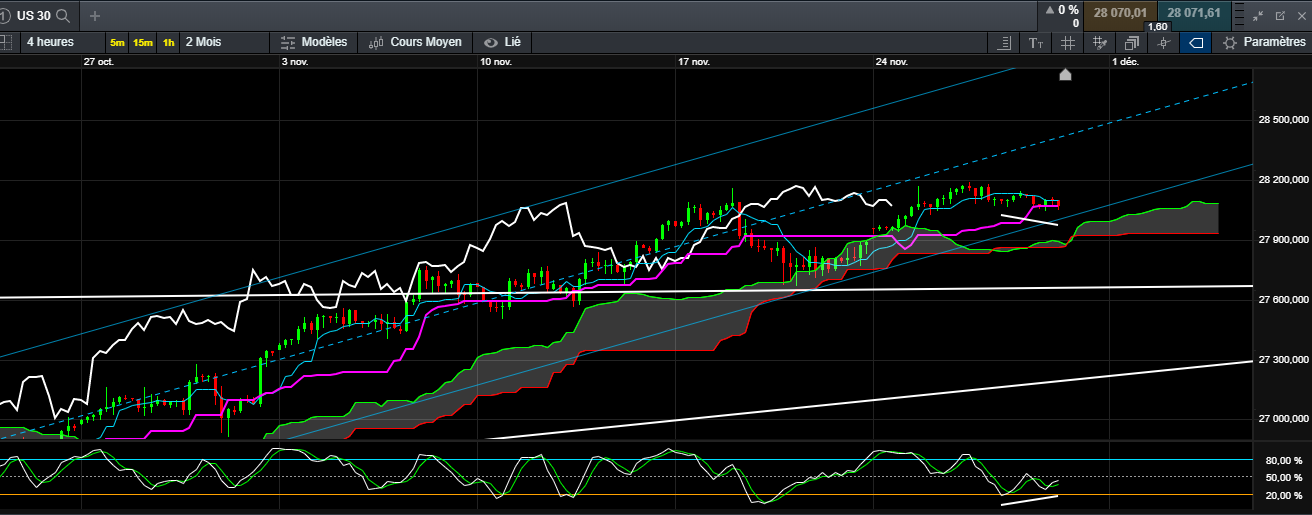Click the stacked windows overlay icon
The image size is (1312, 515).
(1132, 43)
